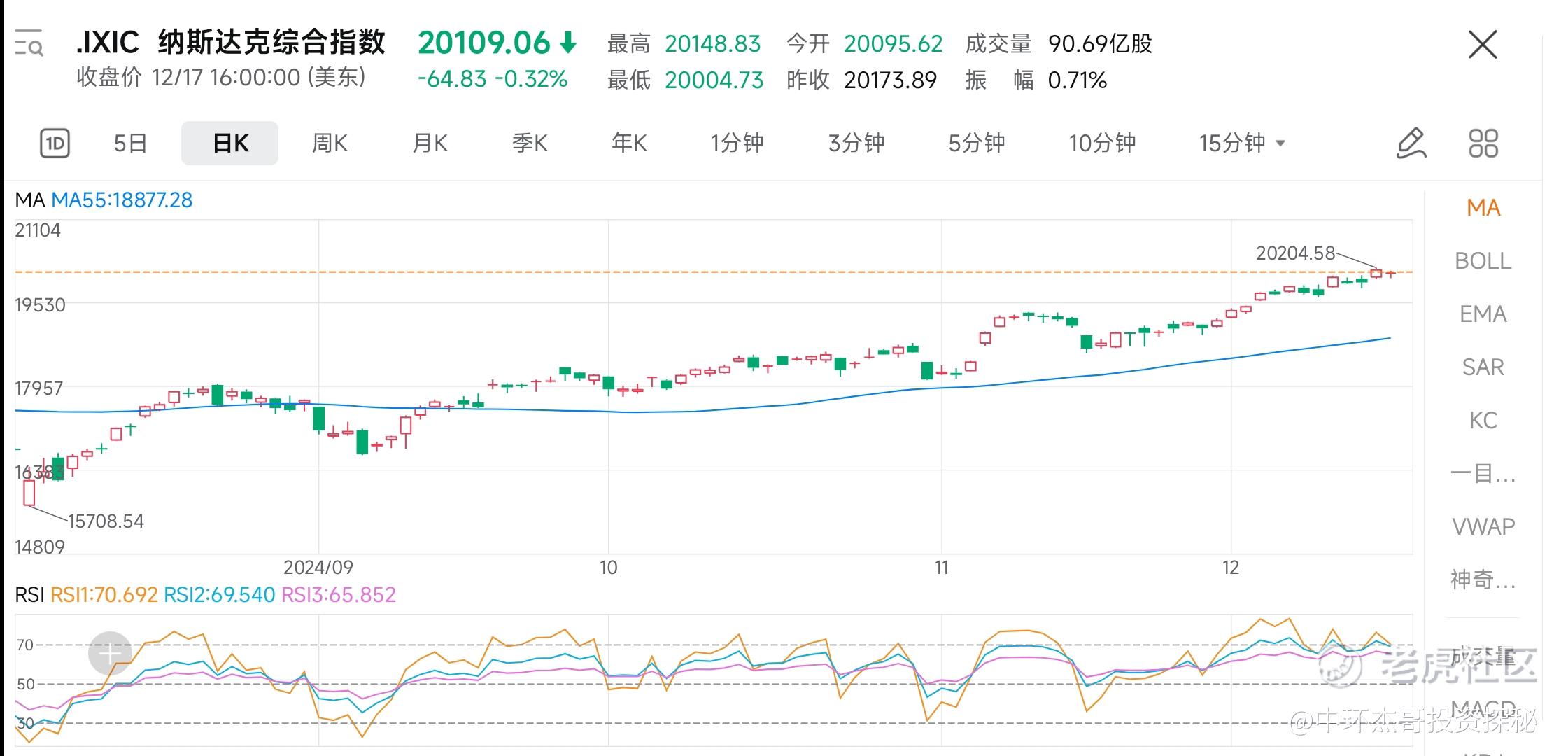Enable the BOLL indicator

click(x=1483, y=261)
